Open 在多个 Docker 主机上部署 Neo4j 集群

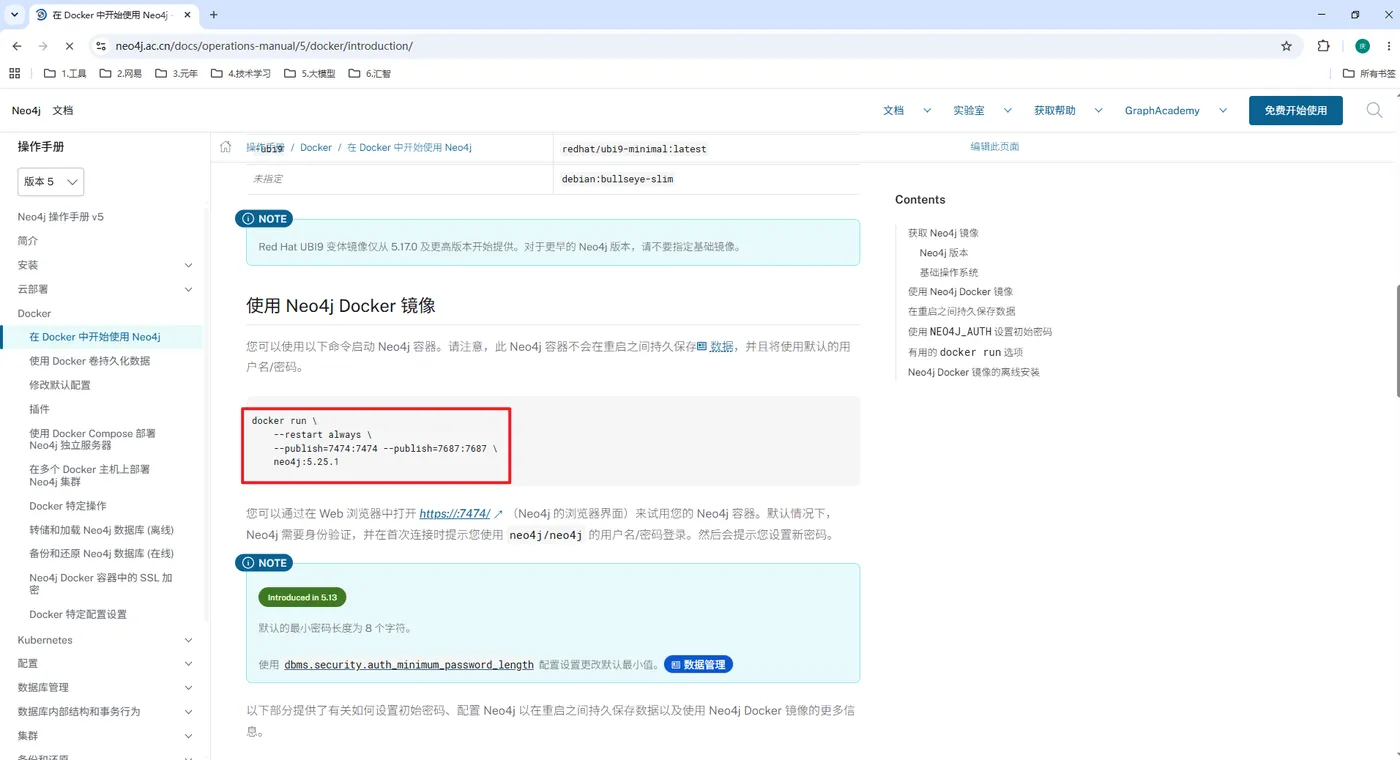click(90, 475)
